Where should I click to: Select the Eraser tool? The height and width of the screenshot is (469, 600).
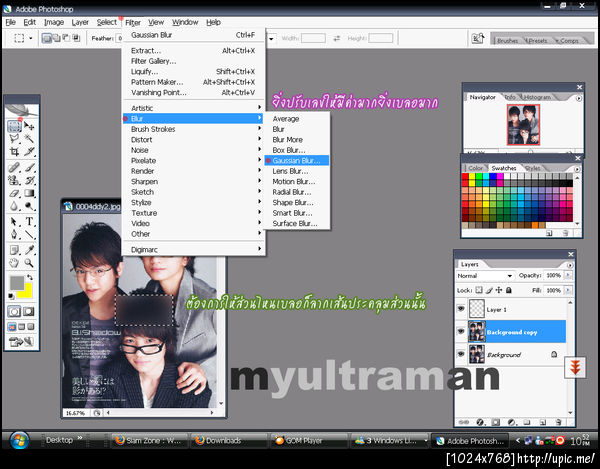tap(15, 193)
